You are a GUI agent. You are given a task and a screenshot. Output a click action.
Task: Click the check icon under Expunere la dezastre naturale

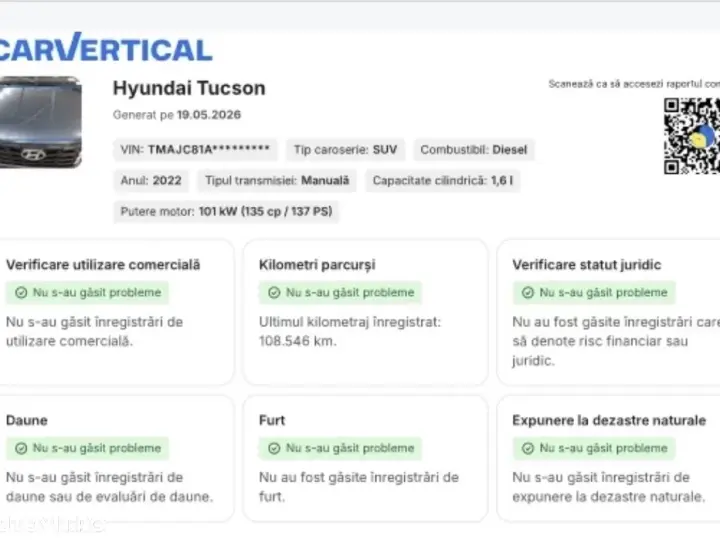click(x=528, y=448)
